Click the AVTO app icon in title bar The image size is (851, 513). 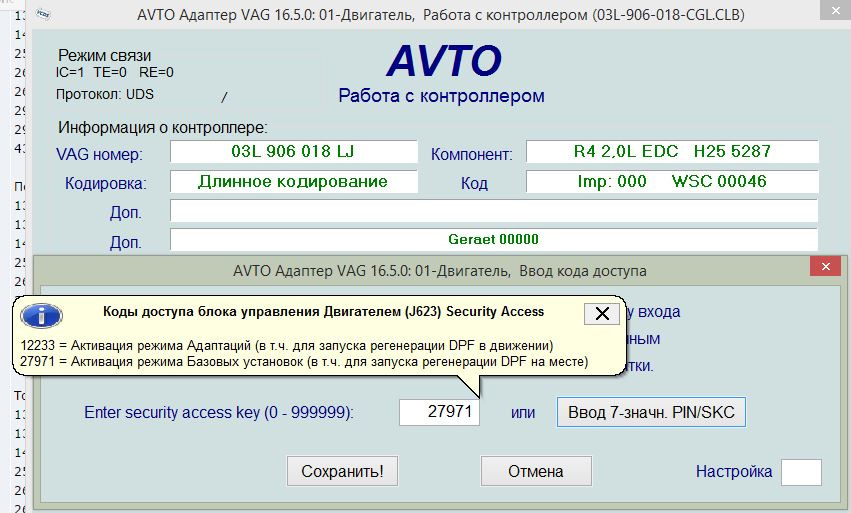(x=43, y=14)
